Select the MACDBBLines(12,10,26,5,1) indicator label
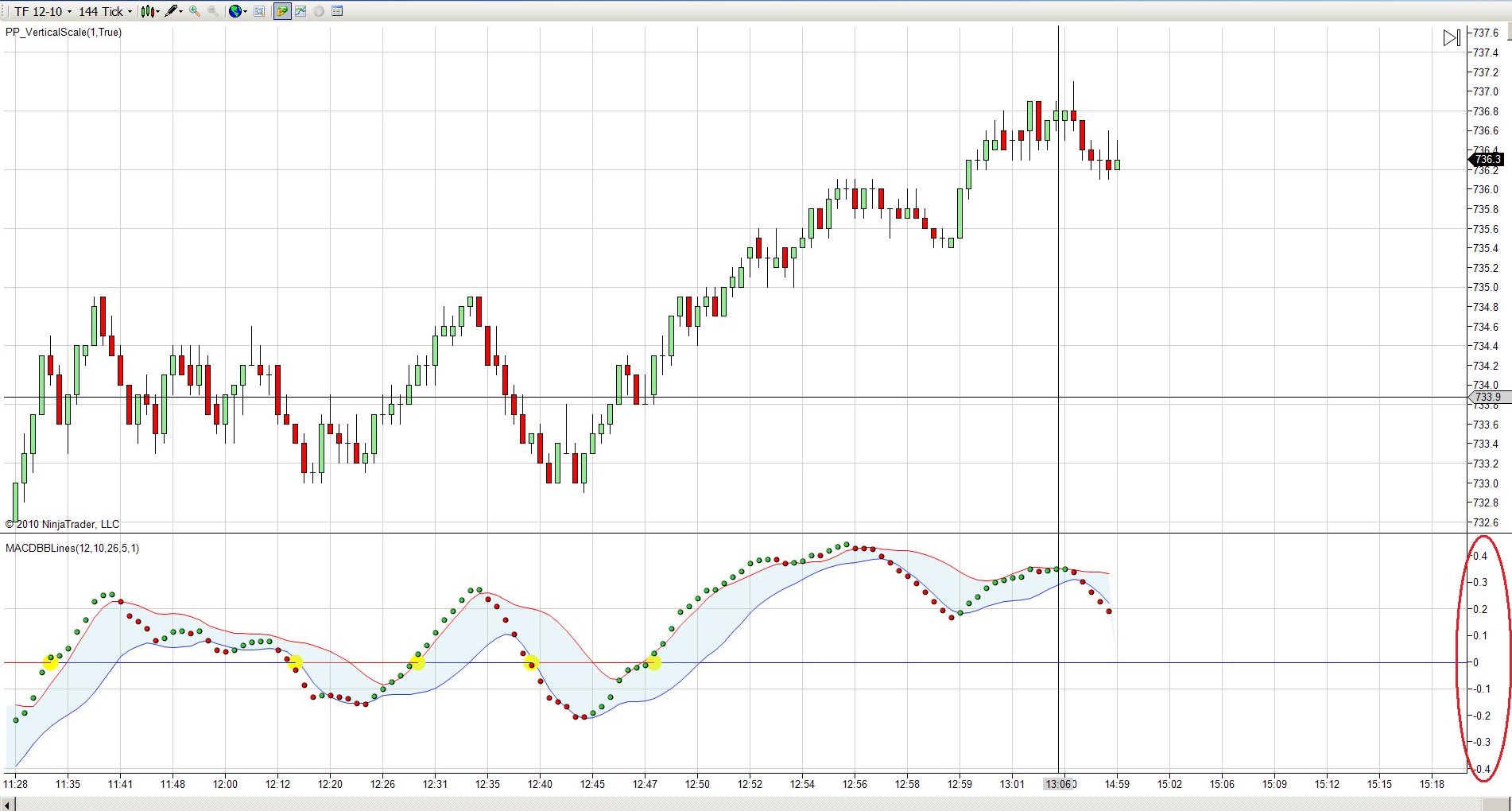The width and height of the screenshot is (1512, 811). click(72, 548)
